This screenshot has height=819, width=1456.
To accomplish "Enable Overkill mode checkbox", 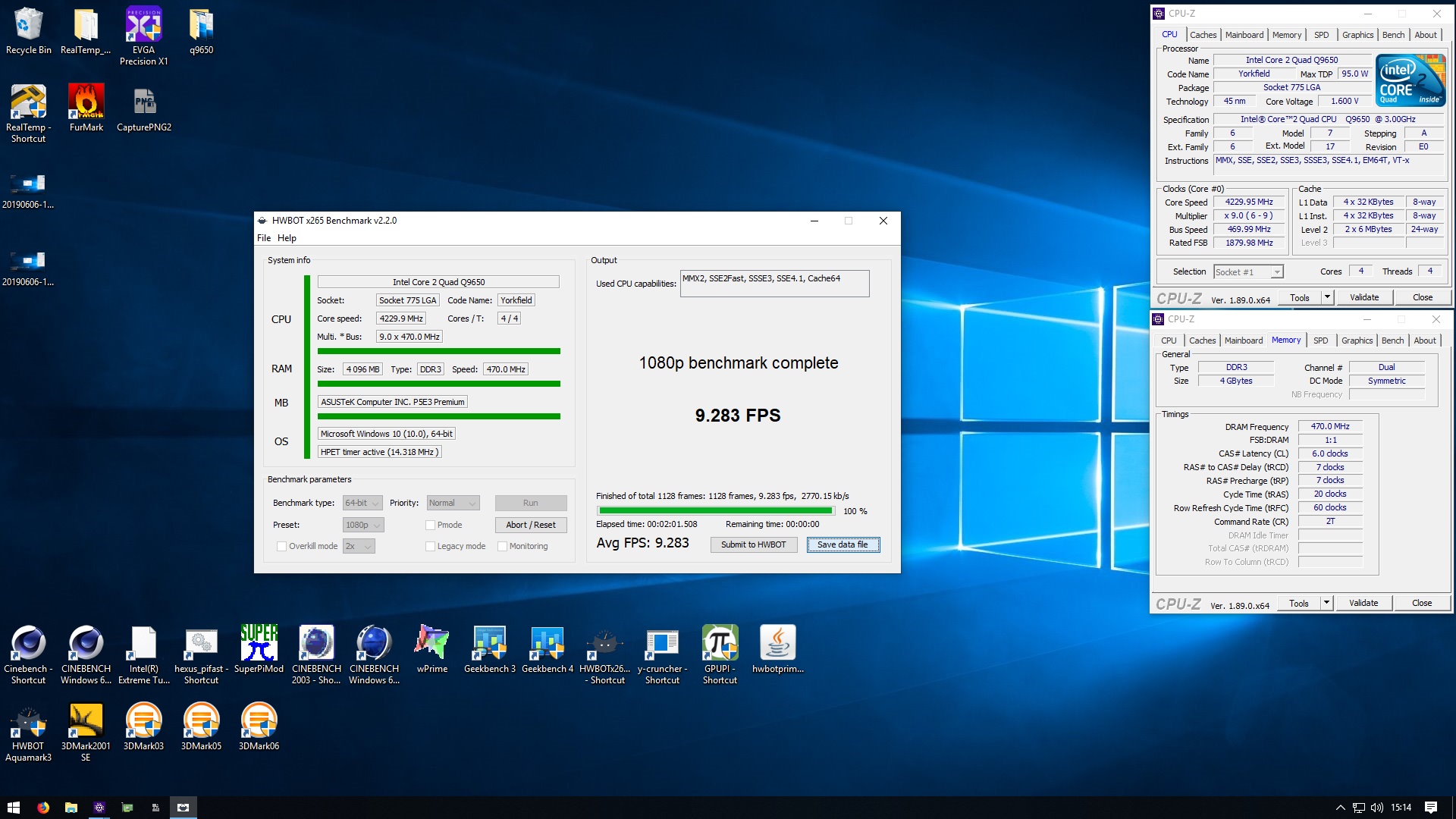I will (x=281, y=546).
